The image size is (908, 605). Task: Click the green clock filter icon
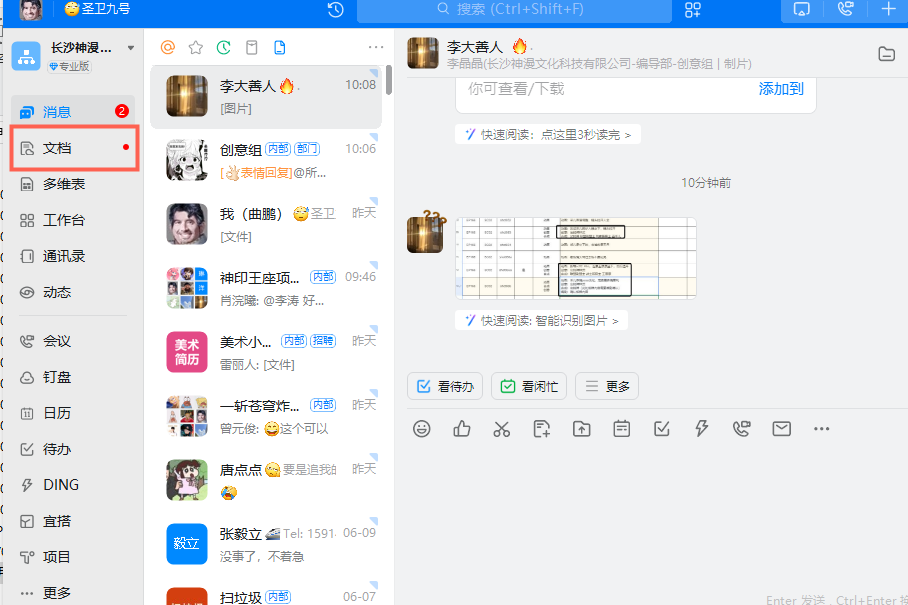(224, 47)
